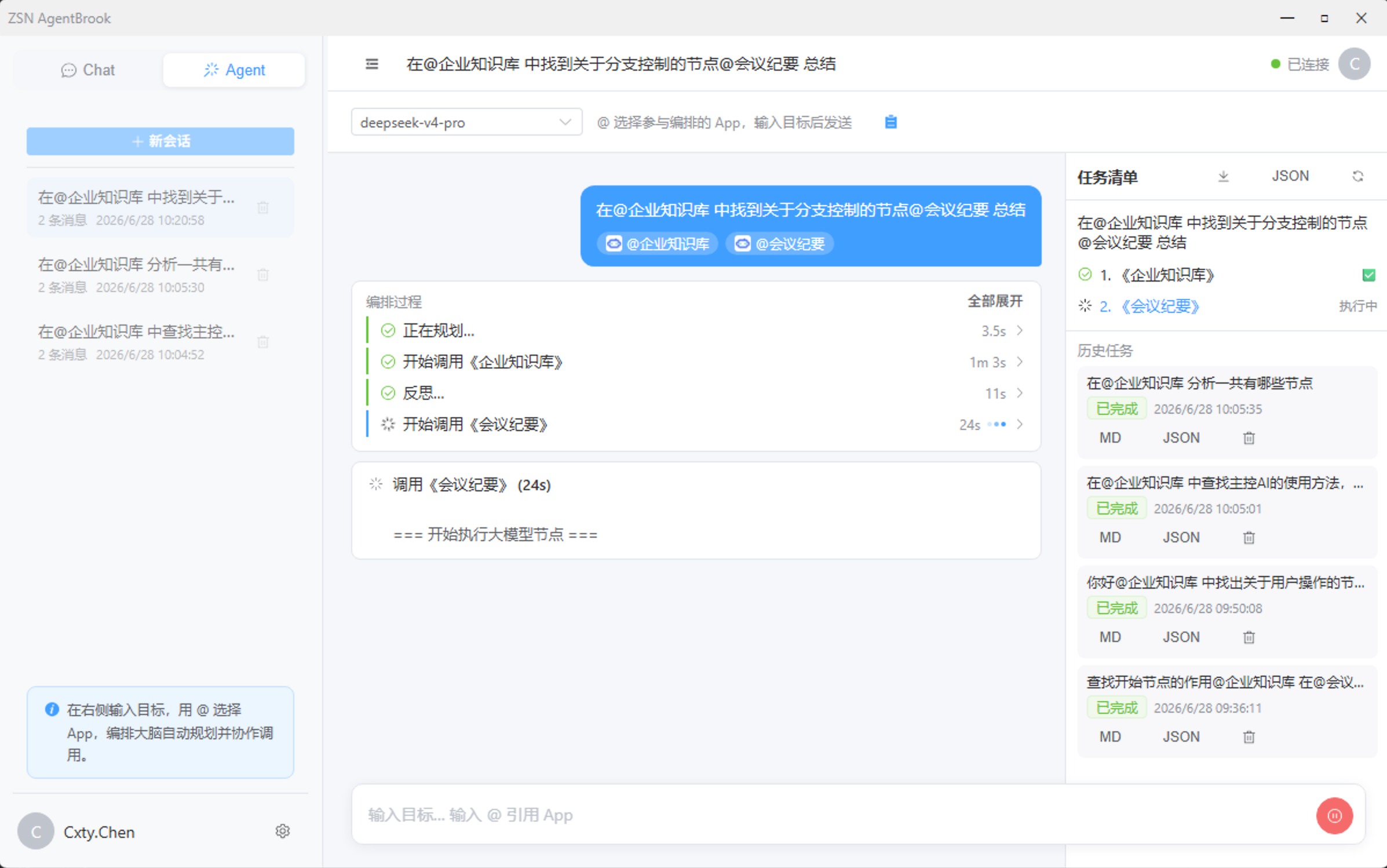1387x868 pixels.
Task: Click the 任务清单 panel heading
Action: point(1107,177)
